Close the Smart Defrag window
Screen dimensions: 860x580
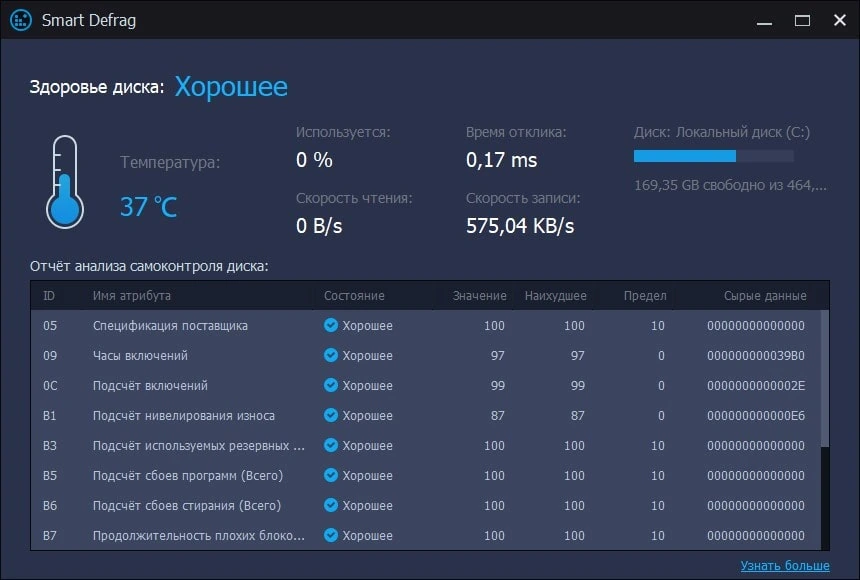pyautogui.click(x=840, y=20)
